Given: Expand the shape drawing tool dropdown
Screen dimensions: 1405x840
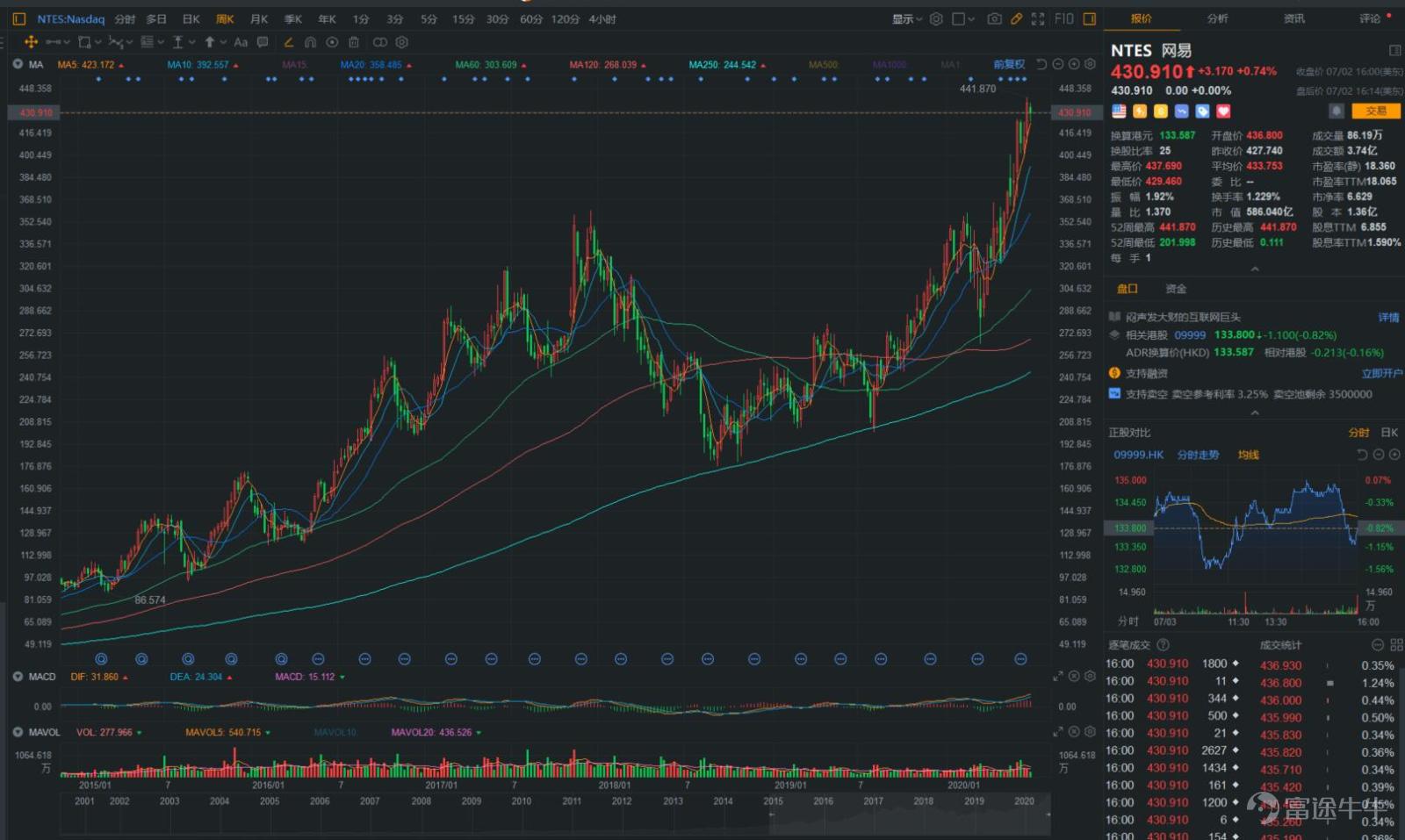Looking at the screenshot, I should click(x=98, y=42).
